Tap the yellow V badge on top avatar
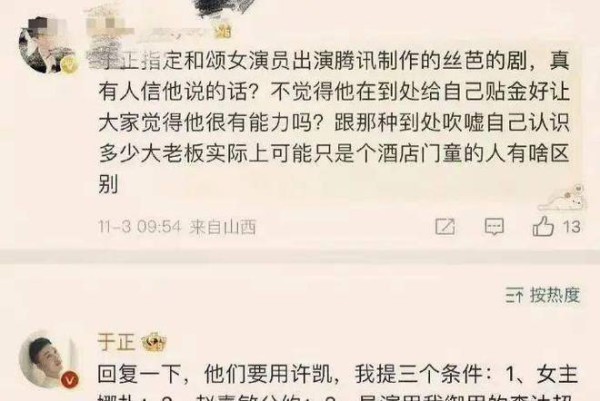Screen dimensions: 600x401 (69, 65)
